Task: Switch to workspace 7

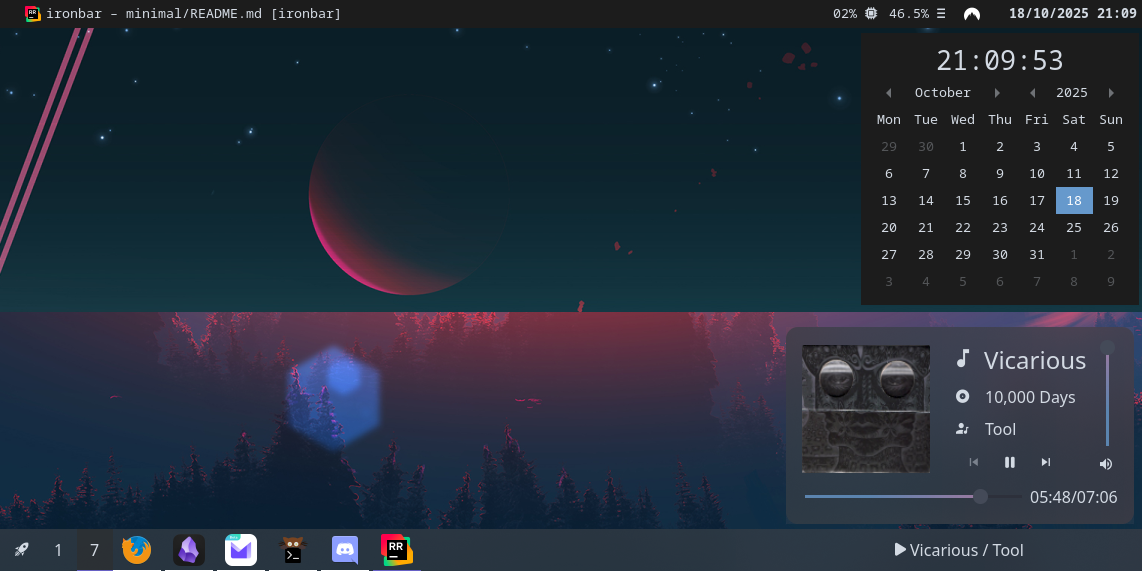Action: point(95,550)
